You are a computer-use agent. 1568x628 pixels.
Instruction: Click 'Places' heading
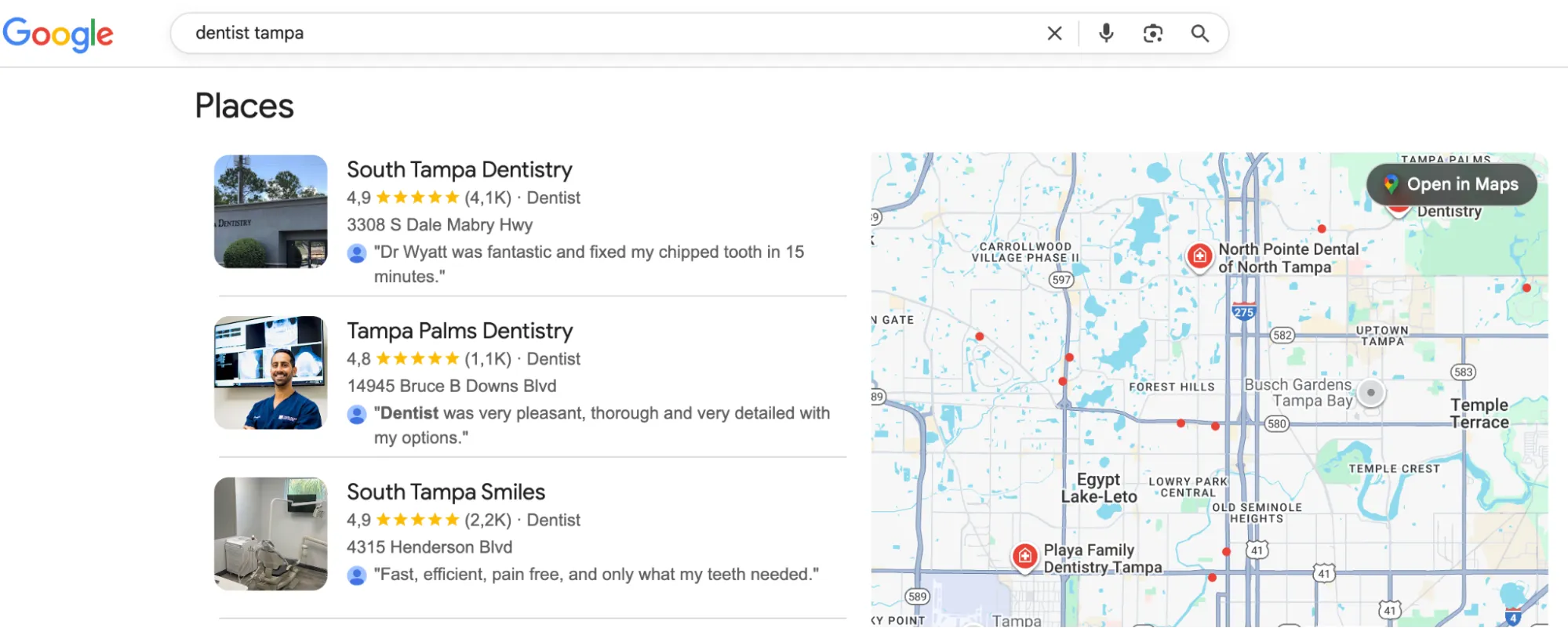click(x=244, y=106)
